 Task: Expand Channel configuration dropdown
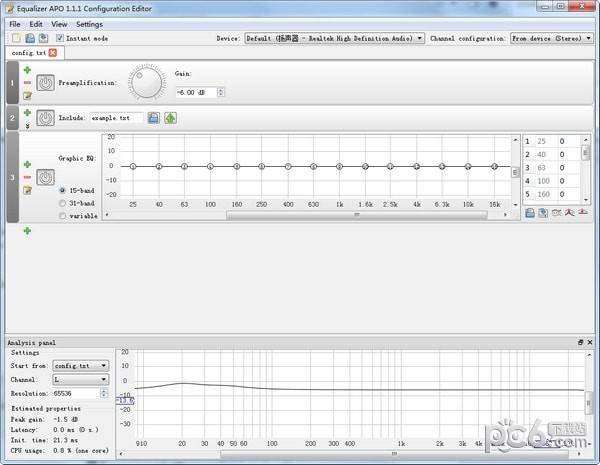[x=551, y=38]
